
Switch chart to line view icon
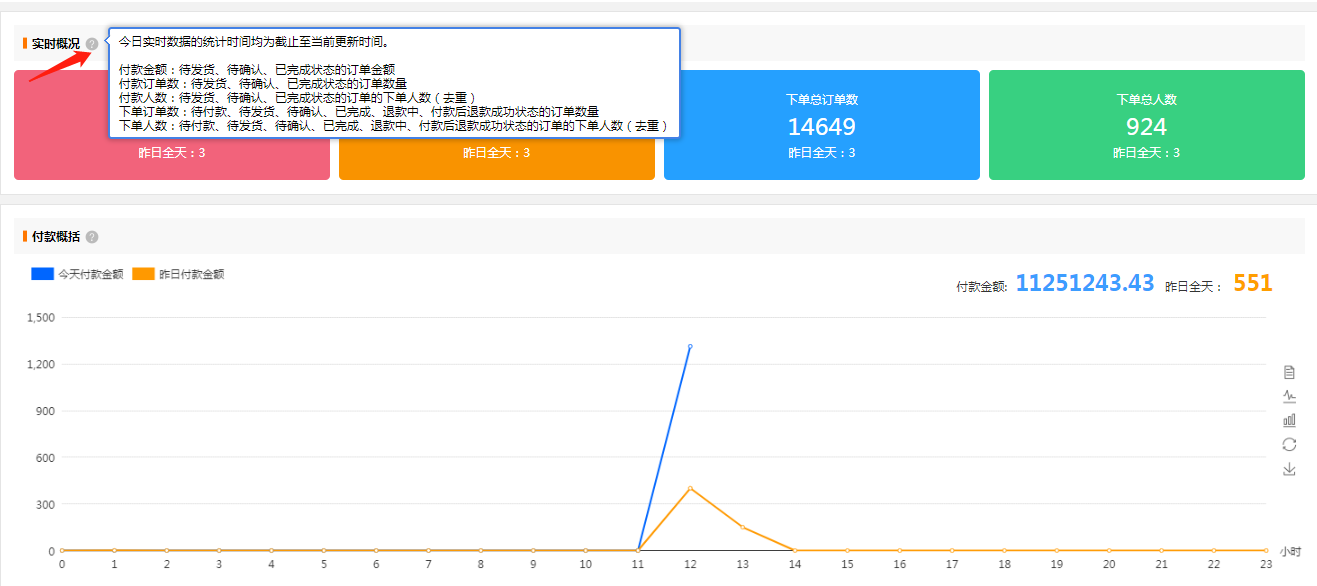[x=1289, y=397]
